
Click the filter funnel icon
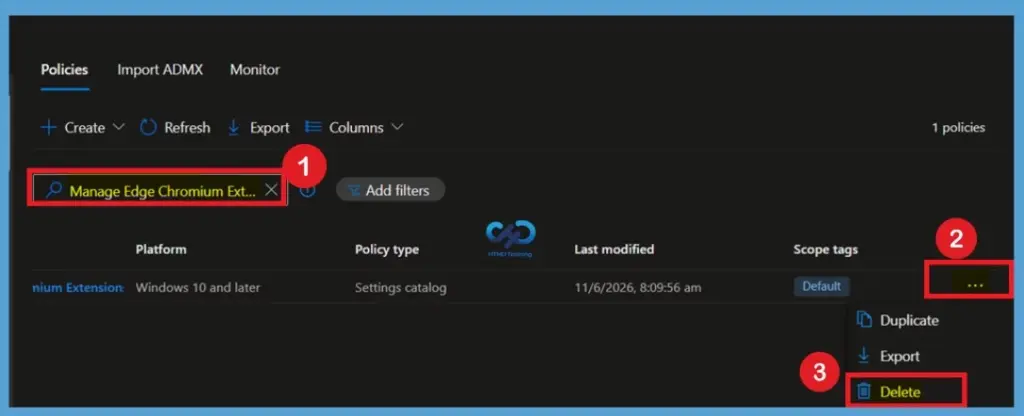pos(354,191)
